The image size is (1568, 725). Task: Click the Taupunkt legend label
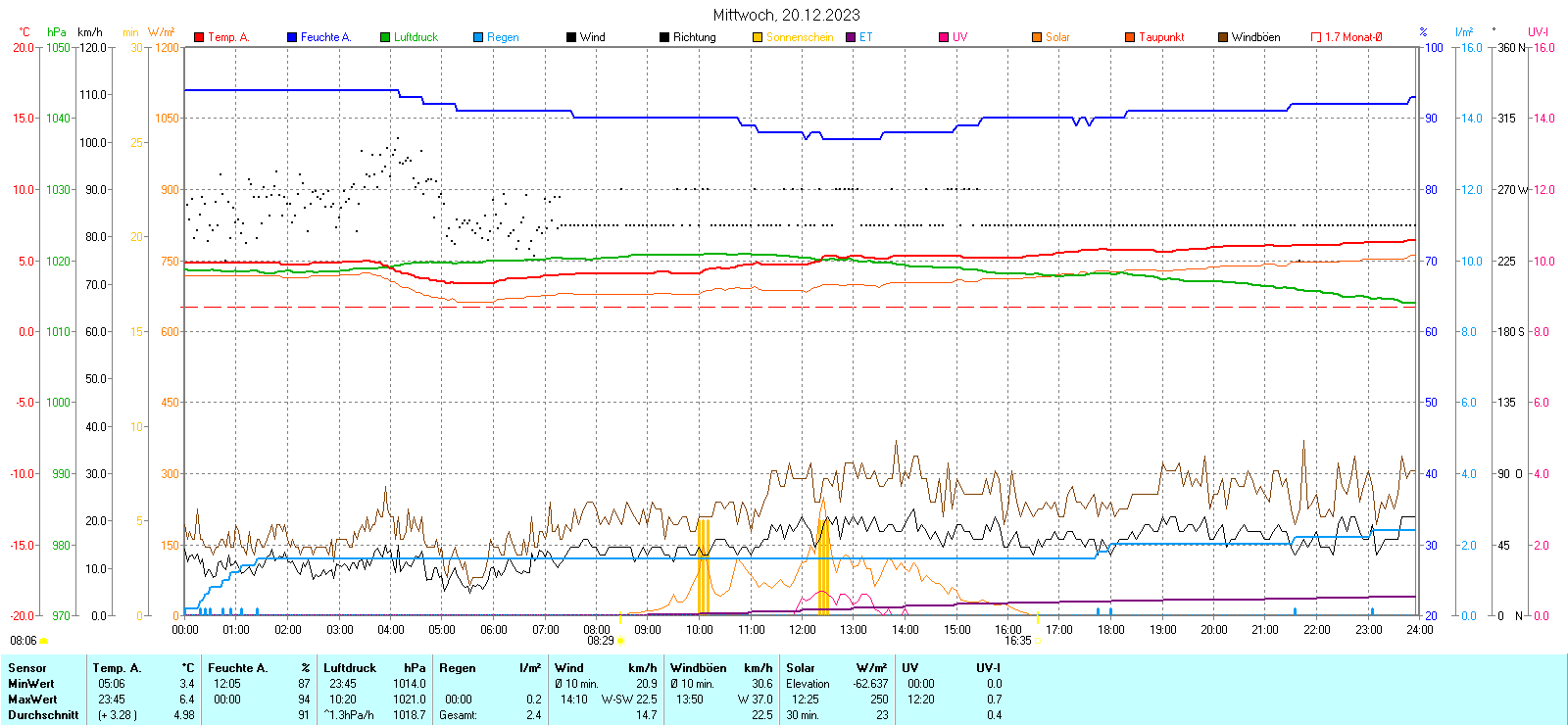tap(1161, 37)
